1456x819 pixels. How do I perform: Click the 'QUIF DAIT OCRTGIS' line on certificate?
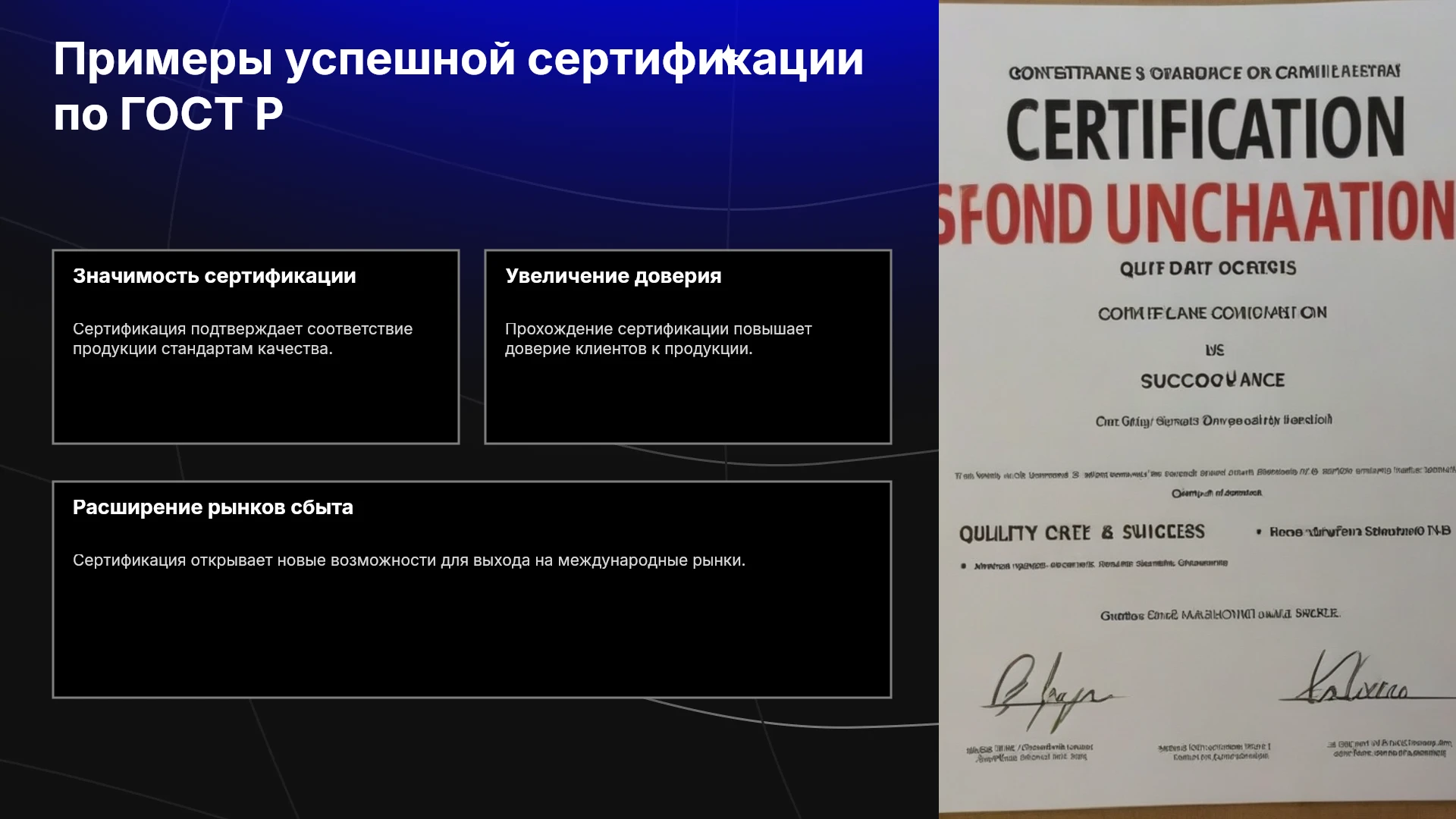pos(1208,268)
